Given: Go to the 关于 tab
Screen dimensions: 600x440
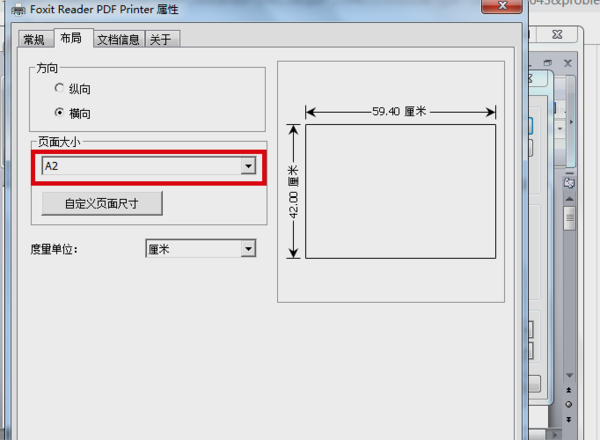Looking at the screenshot, I should point(161,39).
